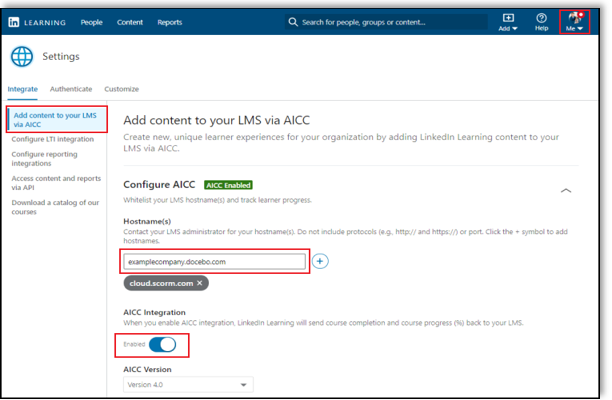Click the Hostname(s) label
Screen dimensions: 612x400
tap(147, 221)
